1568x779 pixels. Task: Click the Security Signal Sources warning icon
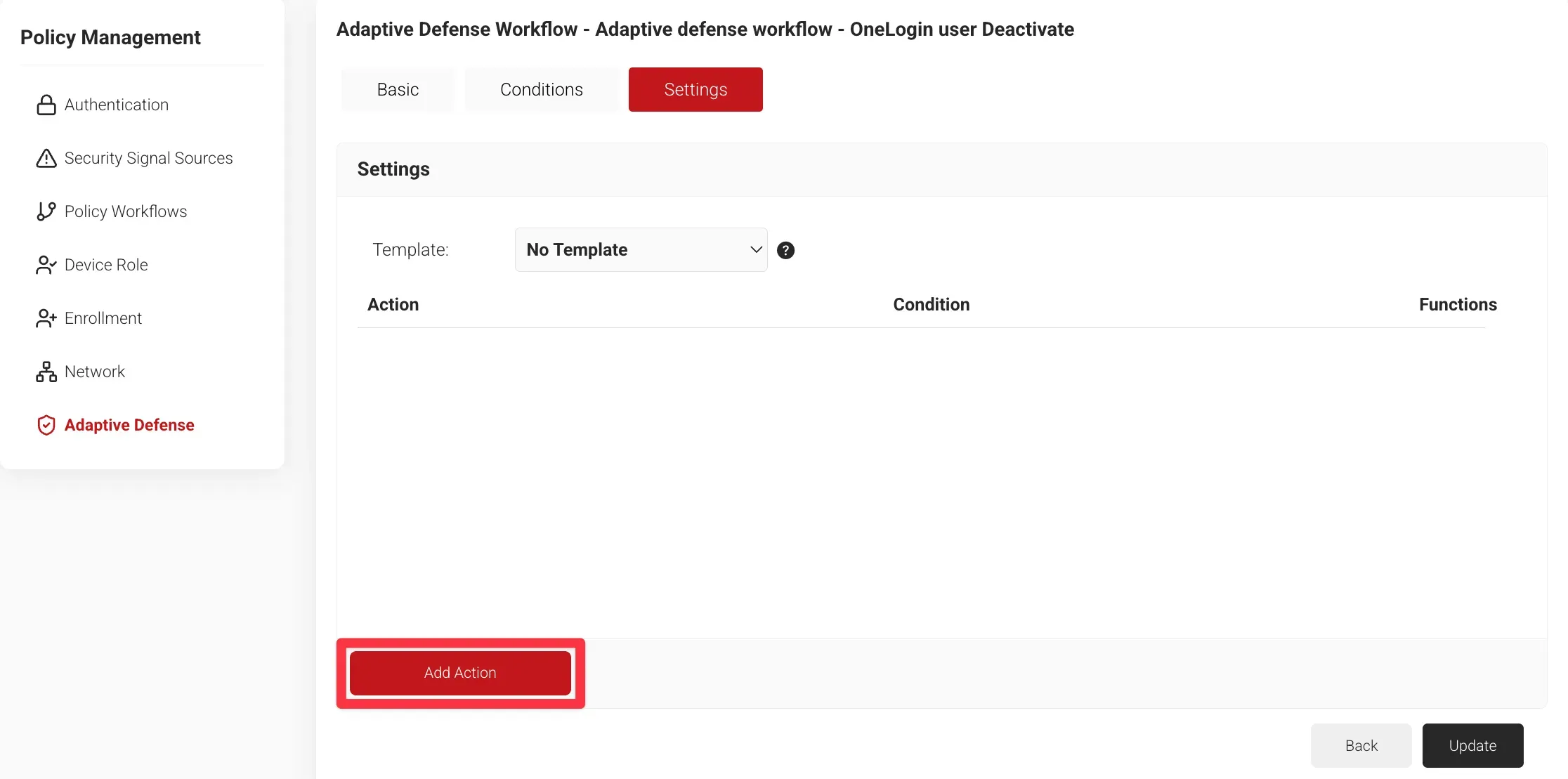[x=46, y=158]
